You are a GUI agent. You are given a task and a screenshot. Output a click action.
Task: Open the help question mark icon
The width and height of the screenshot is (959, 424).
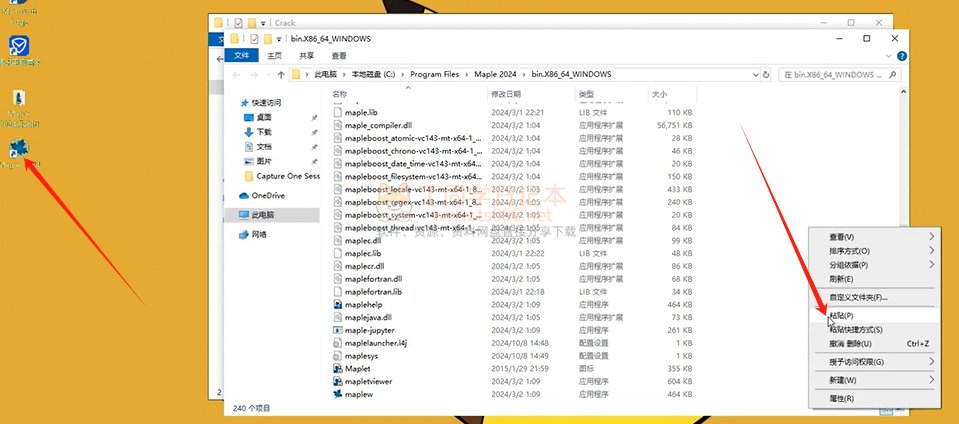(x=899, y=56)
